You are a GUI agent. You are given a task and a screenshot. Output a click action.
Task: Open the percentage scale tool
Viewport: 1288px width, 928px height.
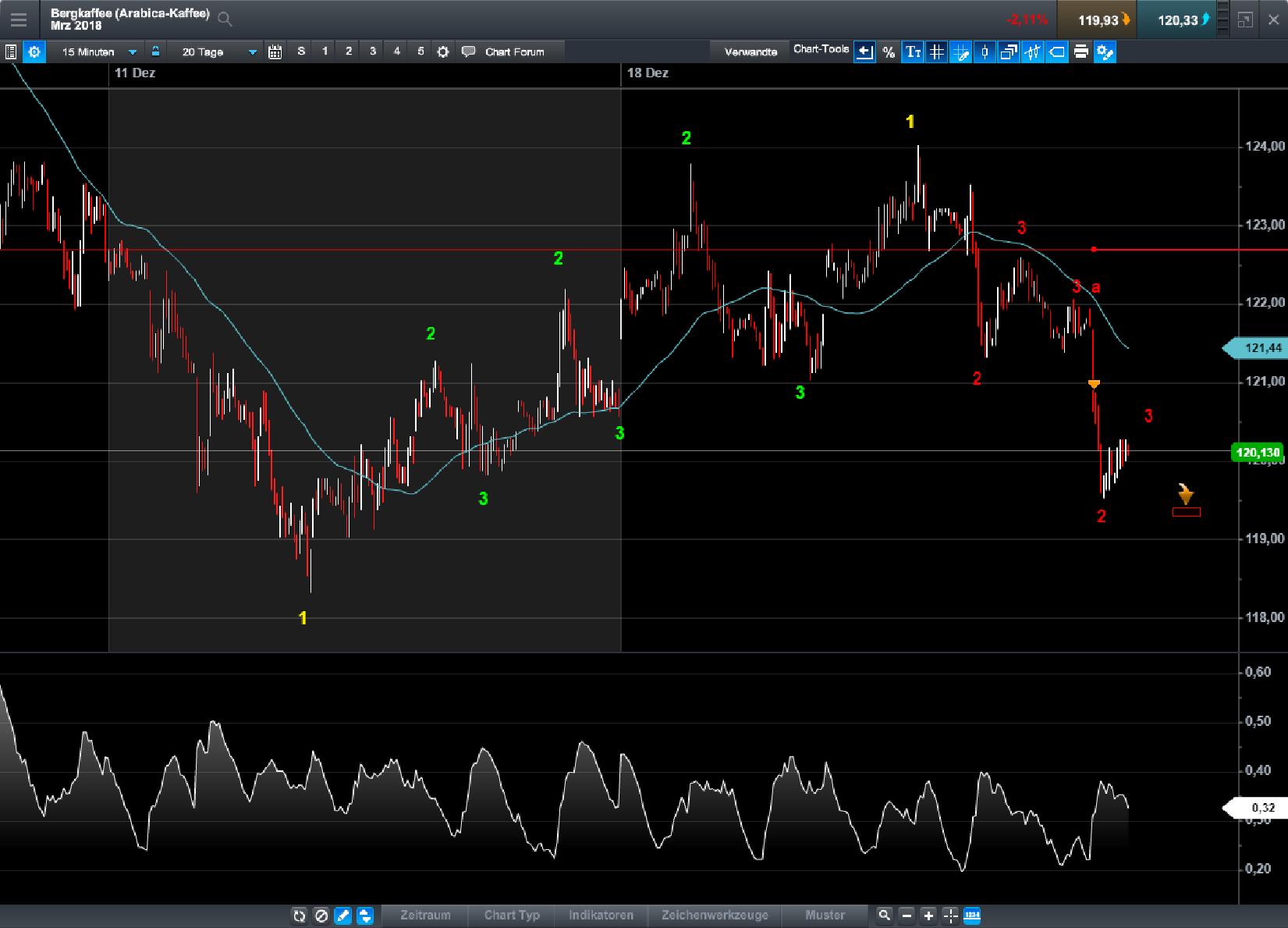(x=889, y=52)
